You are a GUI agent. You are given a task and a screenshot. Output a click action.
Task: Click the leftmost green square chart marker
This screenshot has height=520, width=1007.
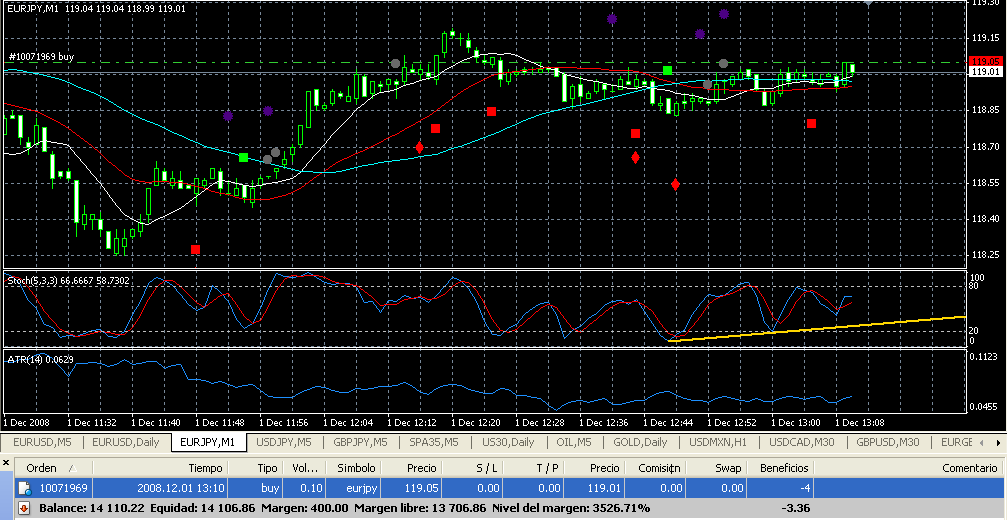click(x=244, y=157)
